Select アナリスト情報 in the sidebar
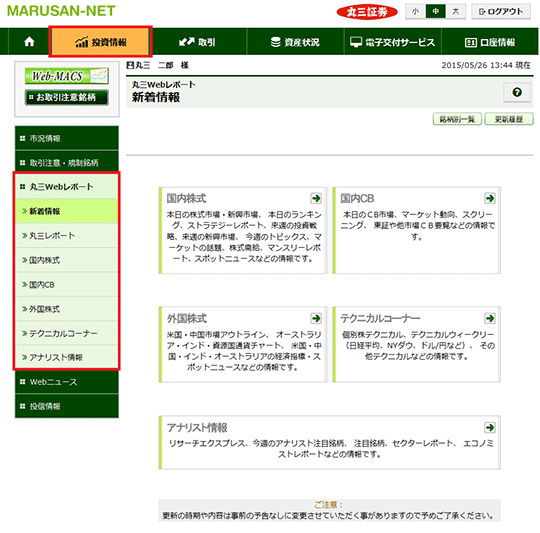This screenshot has height=533, width=540. click(x=67, y=357)
